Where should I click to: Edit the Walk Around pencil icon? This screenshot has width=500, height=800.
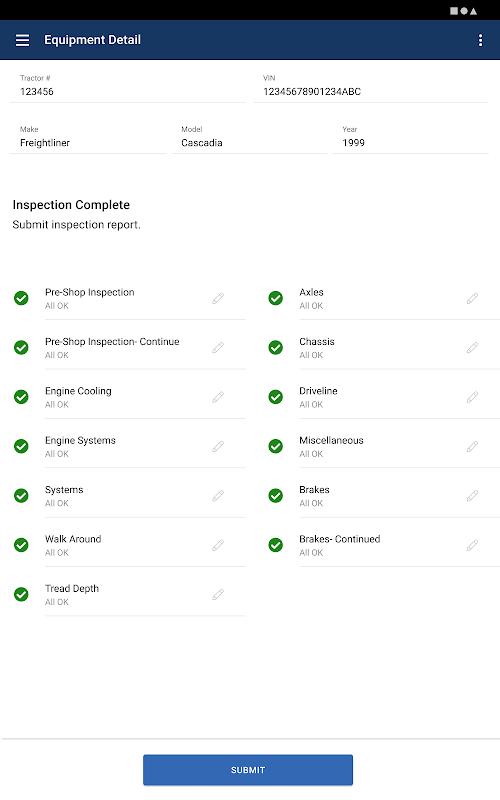coord(218,545)
